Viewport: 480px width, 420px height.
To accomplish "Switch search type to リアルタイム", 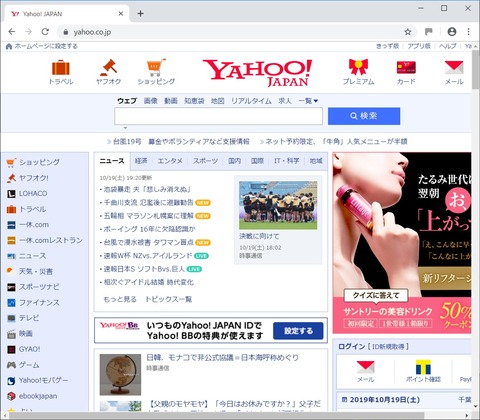I will click(x=251, y=101).
